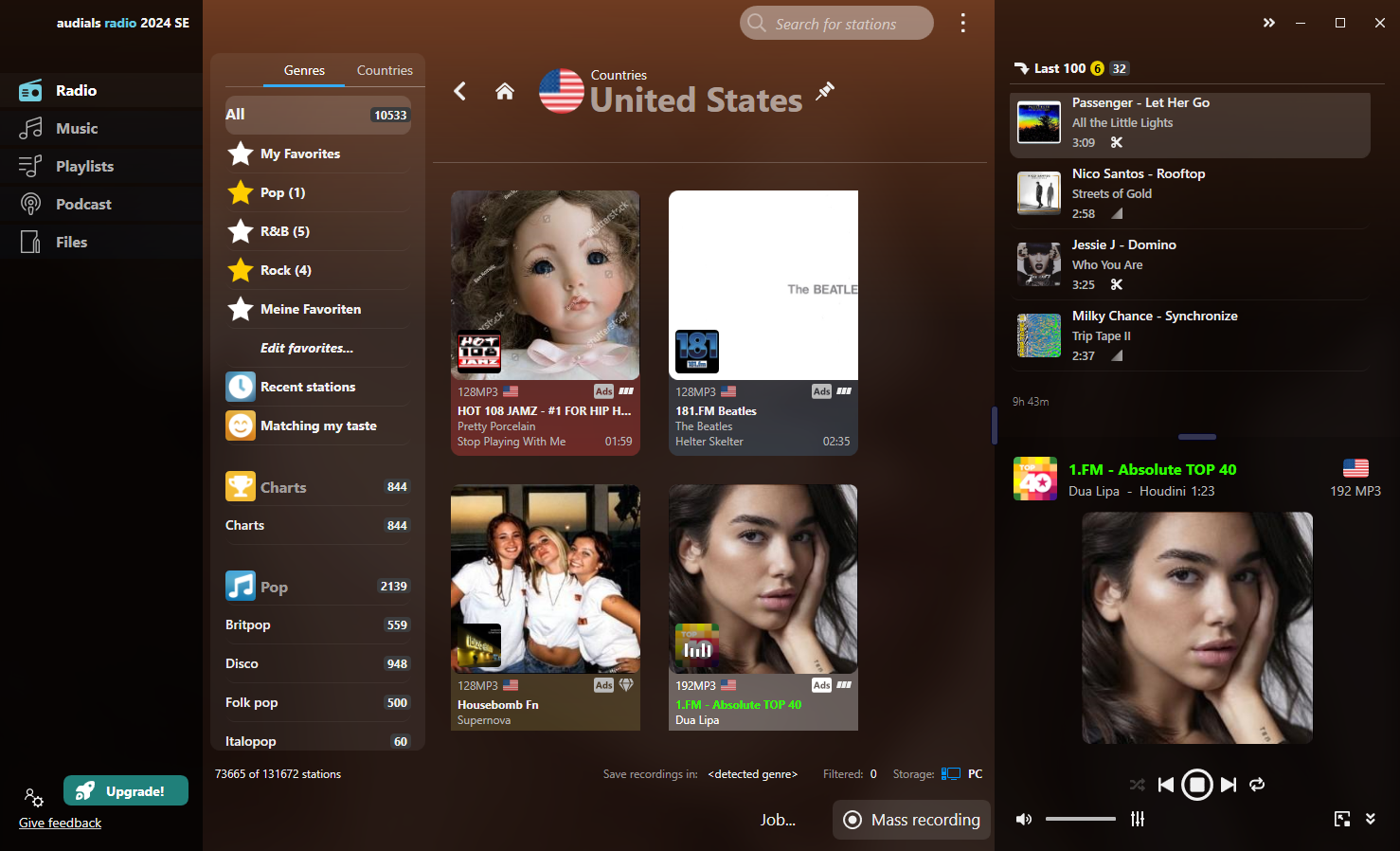
Task: Go to the home view
Action: point(505,91)
